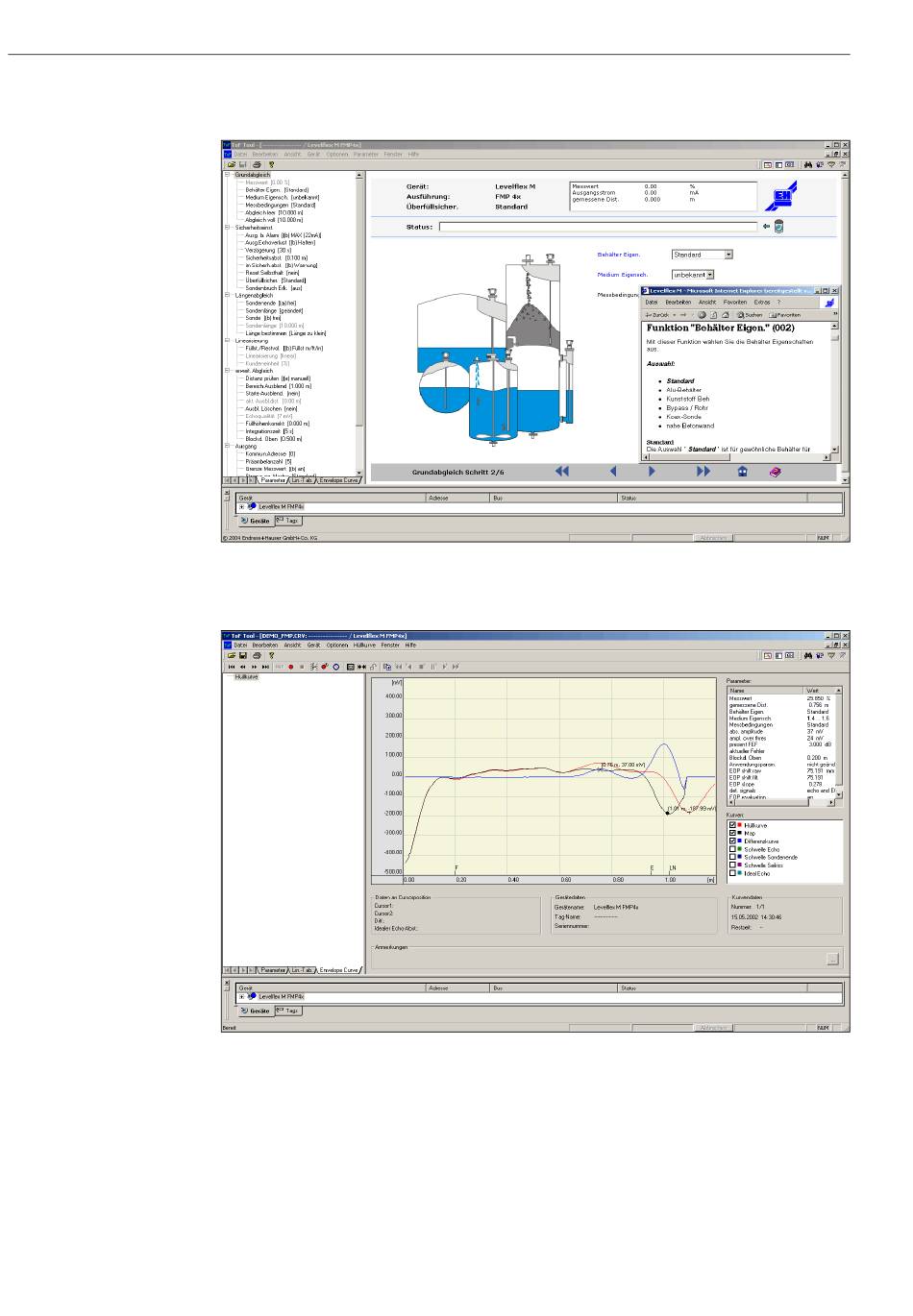Screen dimensions: 913x1316
Task: Click the home icon in the step bar
Action: tap(742, 472)
